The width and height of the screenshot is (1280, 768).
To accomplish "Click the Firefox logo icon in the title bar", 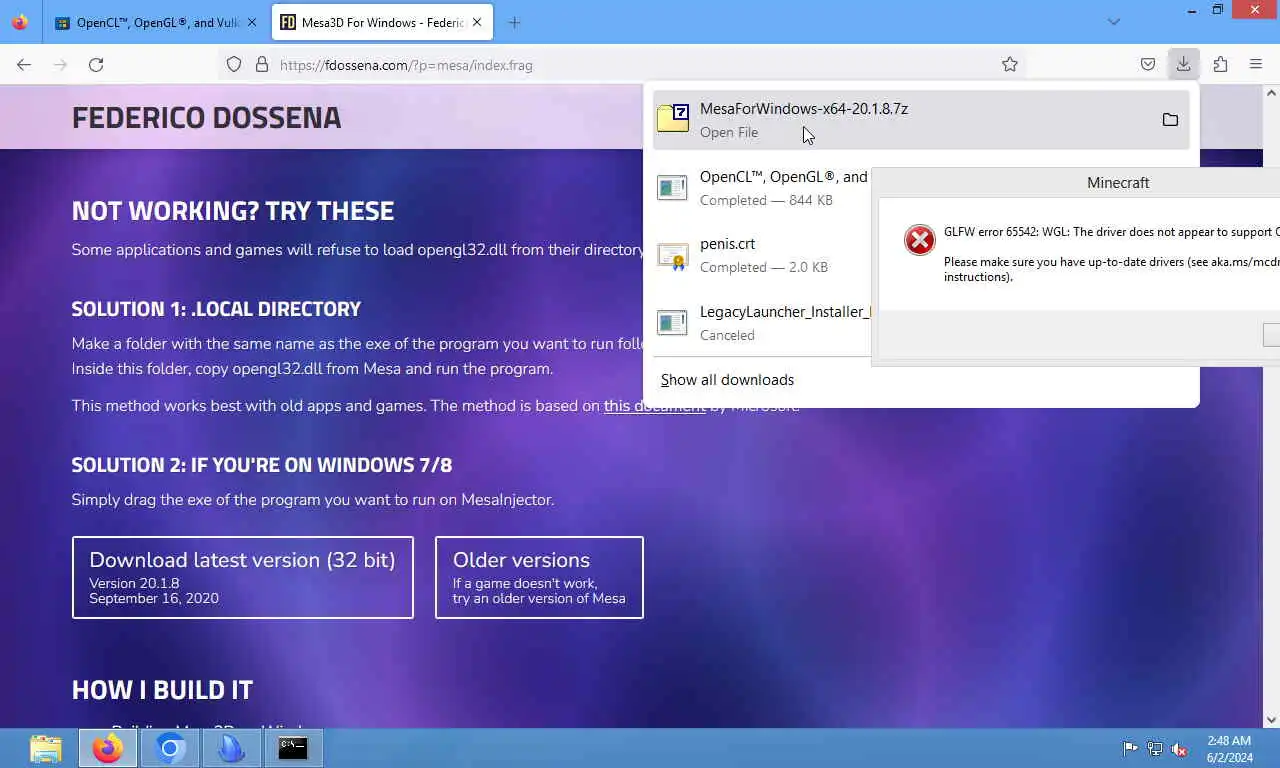I will (x=20, y=22).
